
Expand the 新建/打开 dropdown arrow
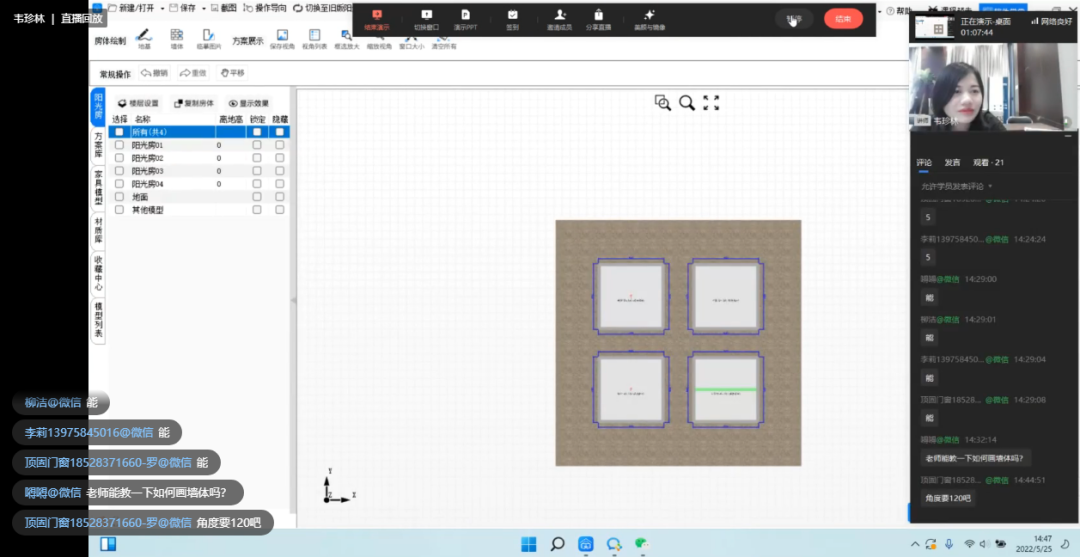162,9
